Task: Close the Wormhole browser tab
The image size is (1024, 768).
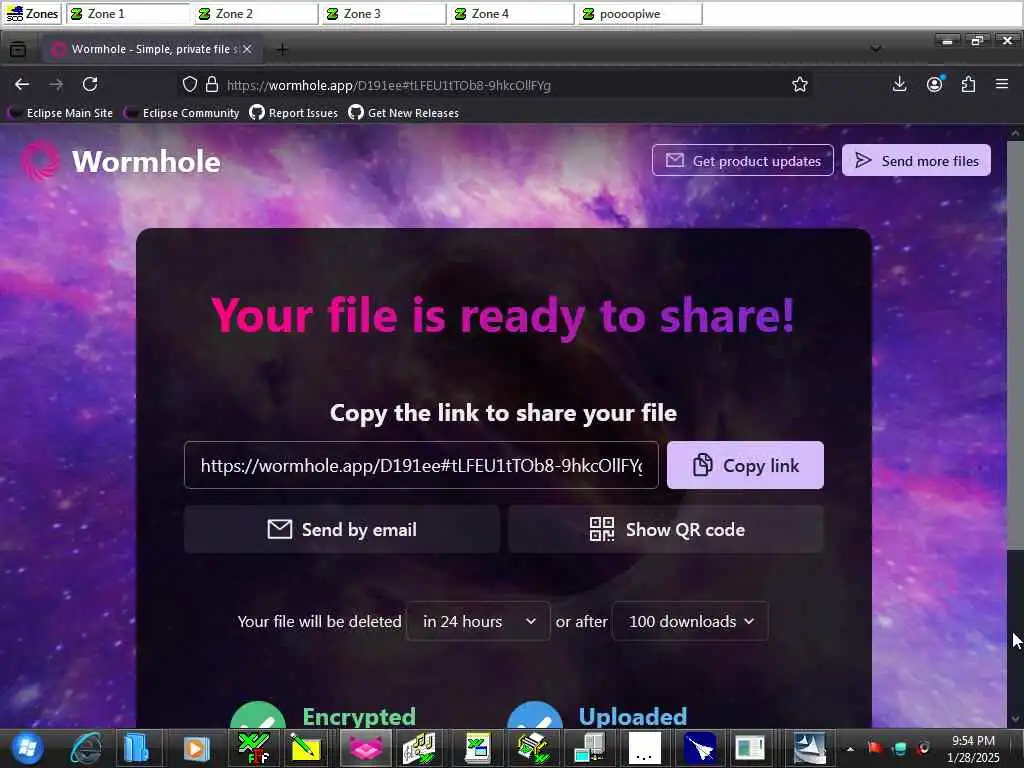Action: (247, 50)
